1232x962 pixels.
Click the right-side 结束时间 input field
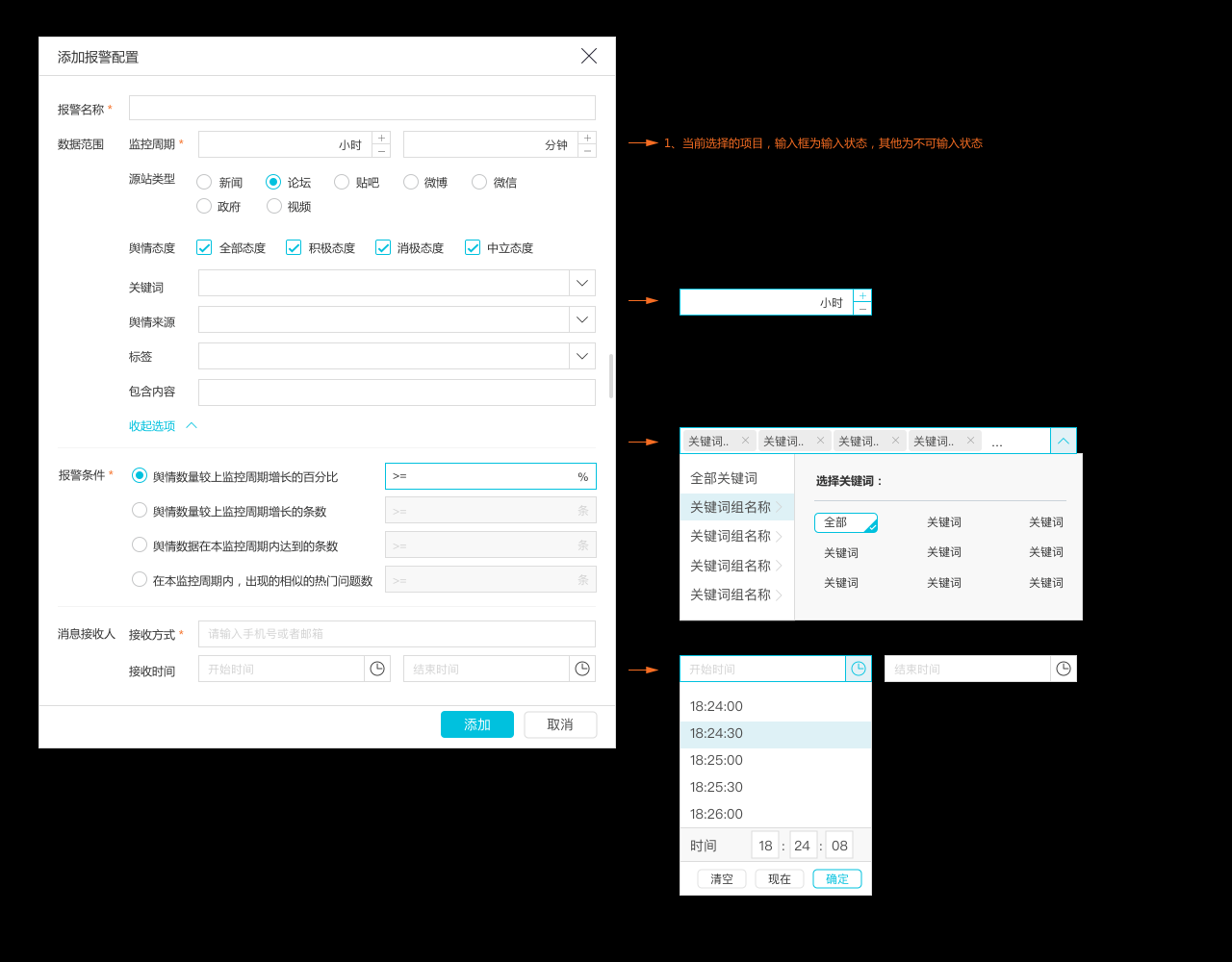pos(967,669)
